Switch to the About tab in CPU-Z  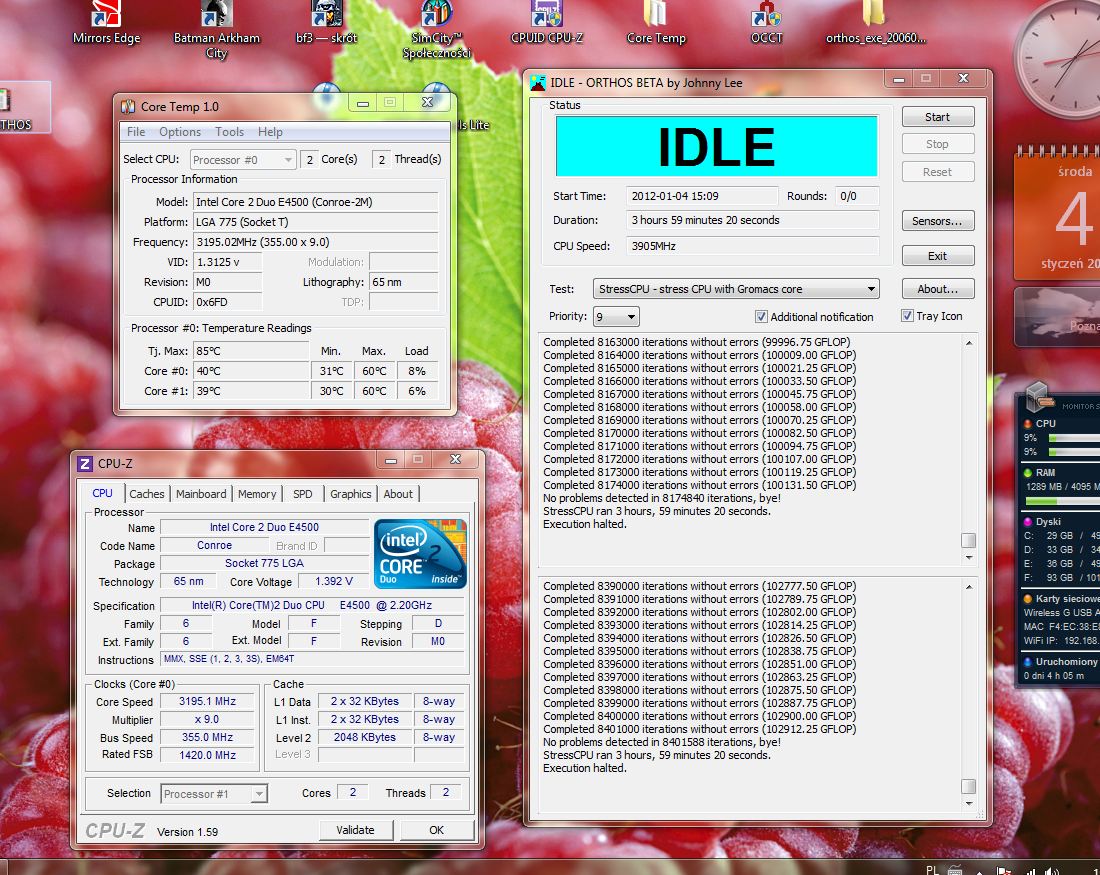[398, 494]
